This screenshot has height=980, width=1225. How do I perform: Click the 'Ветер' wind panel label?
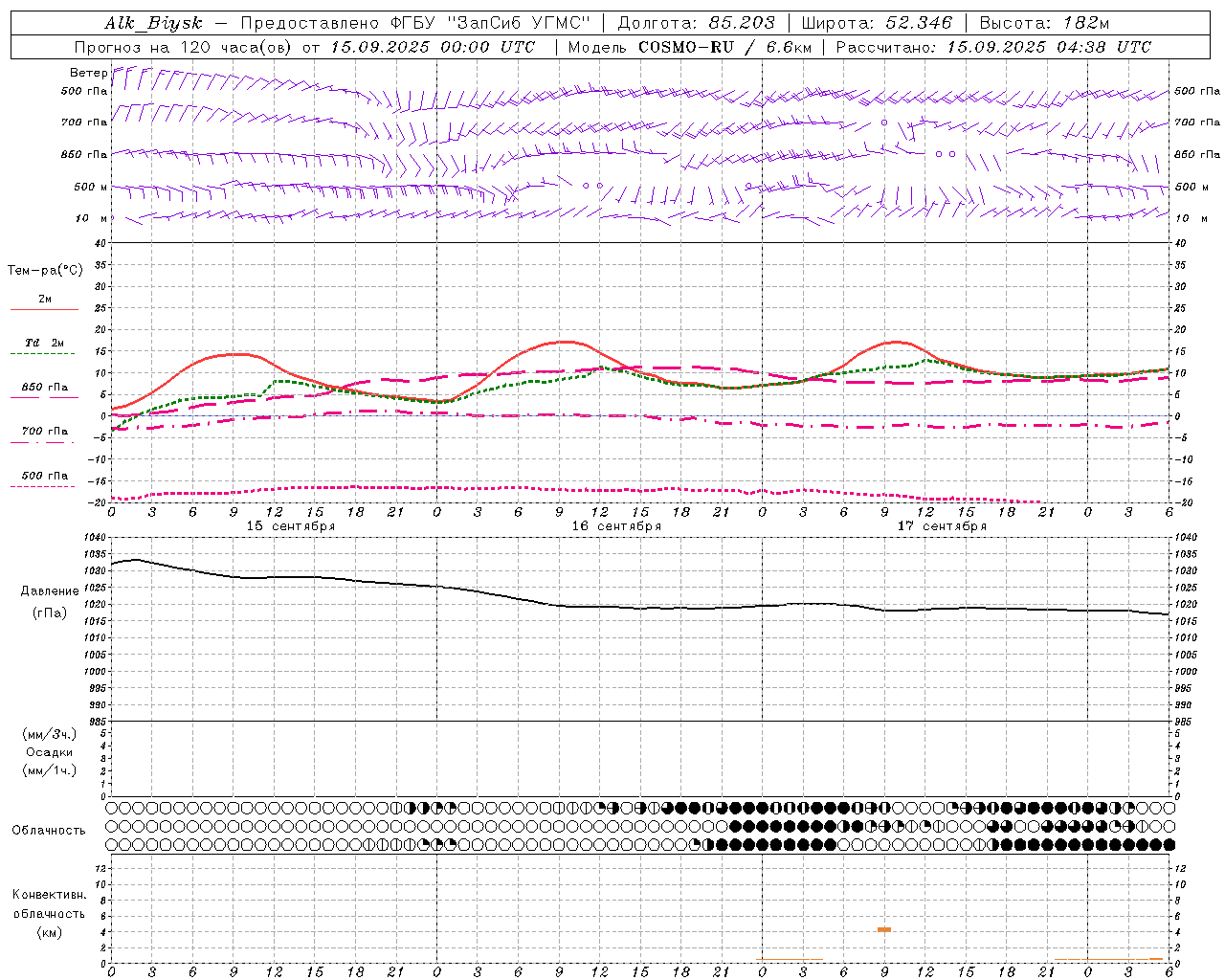pos(88,73)
